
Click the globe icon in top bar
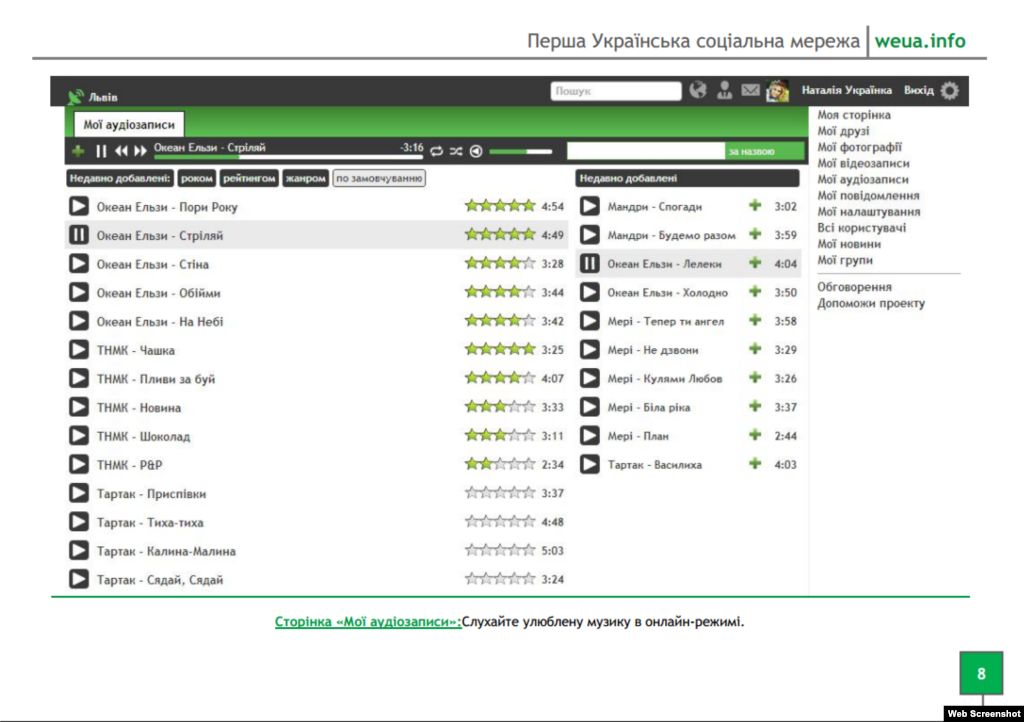click(x=698, y=91)
